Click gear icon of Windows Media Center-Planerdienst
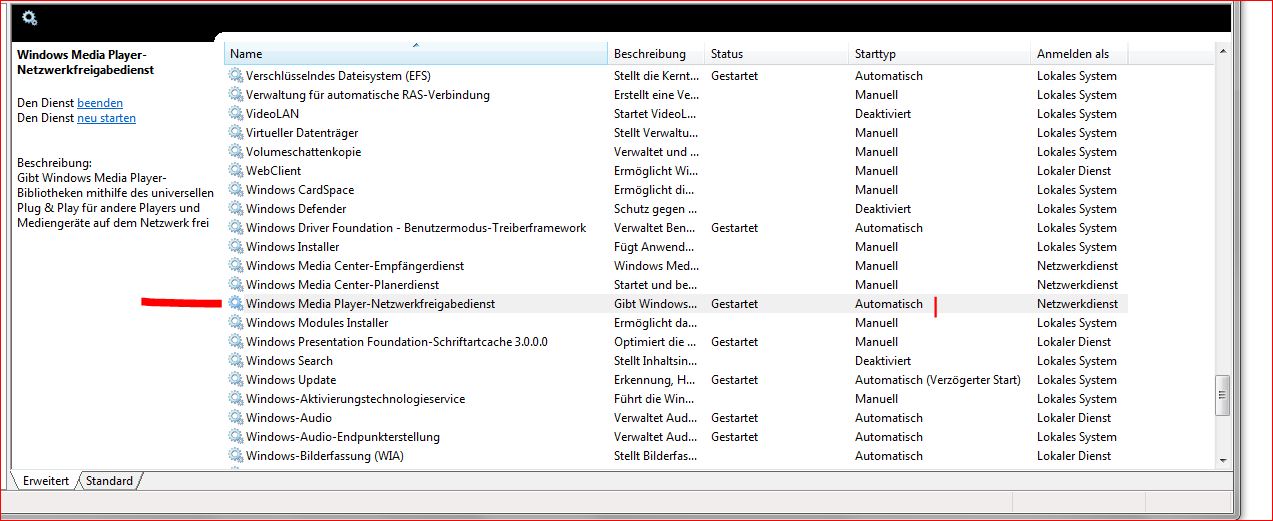This screenshot has width=1273, height=521. click(x=236, y=285)
